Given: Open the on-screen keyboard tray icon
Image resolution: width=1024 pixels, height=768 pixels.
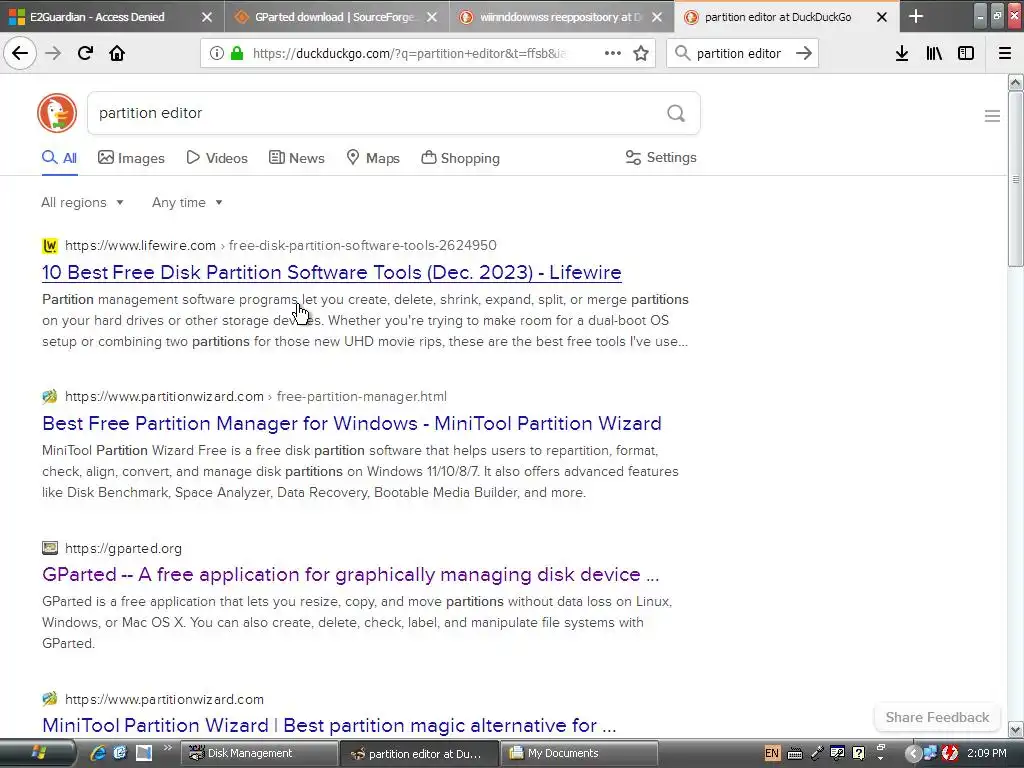Looking at the screenshot, I should tap(795, 753).
